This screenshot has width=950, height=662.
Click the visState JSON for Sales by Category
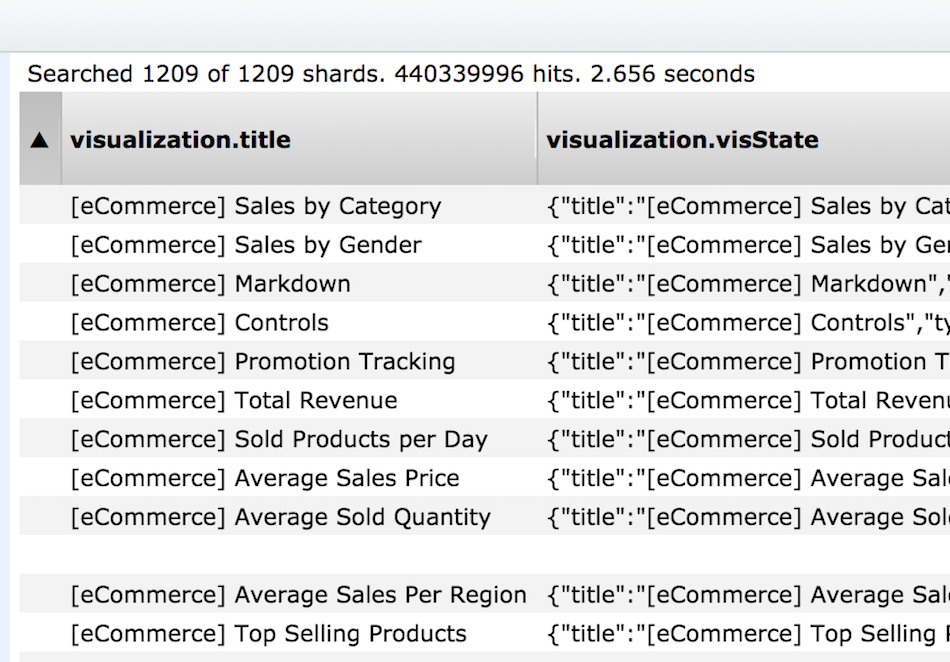point(747,207)
